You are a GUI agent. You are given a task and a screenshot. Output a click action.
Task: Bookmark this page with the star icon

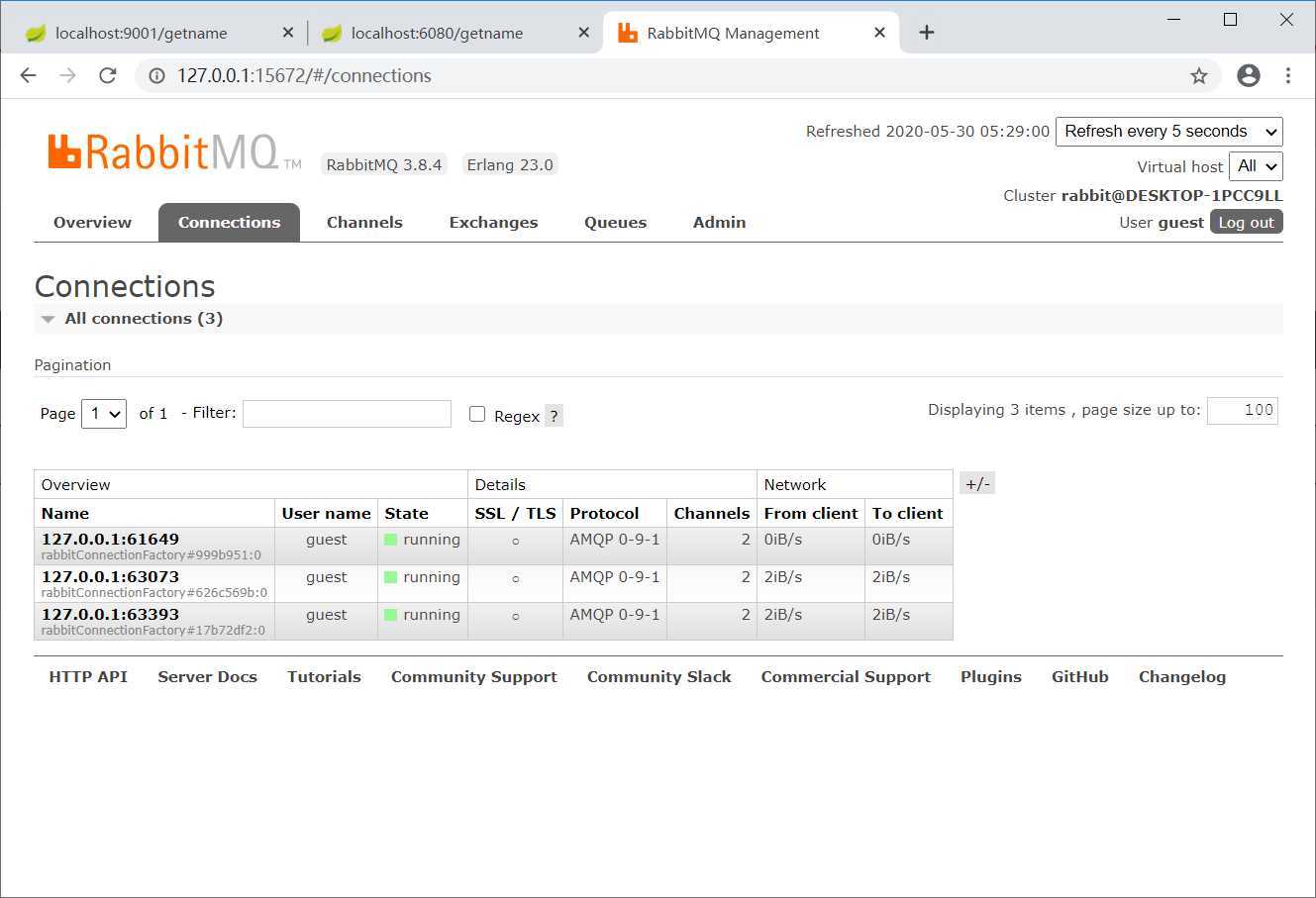click(1199, 76)
